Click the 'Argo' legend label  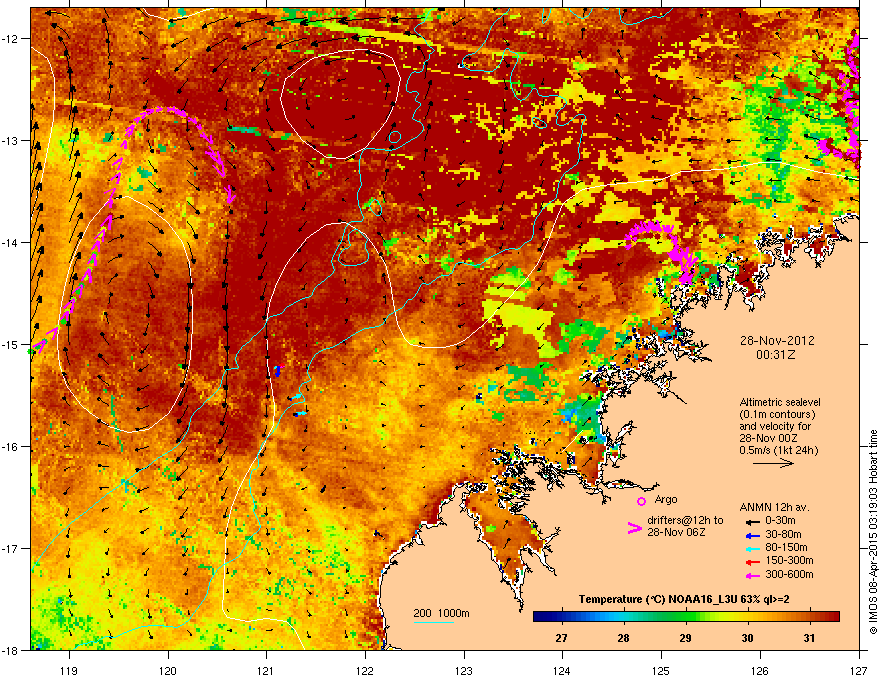666,500
